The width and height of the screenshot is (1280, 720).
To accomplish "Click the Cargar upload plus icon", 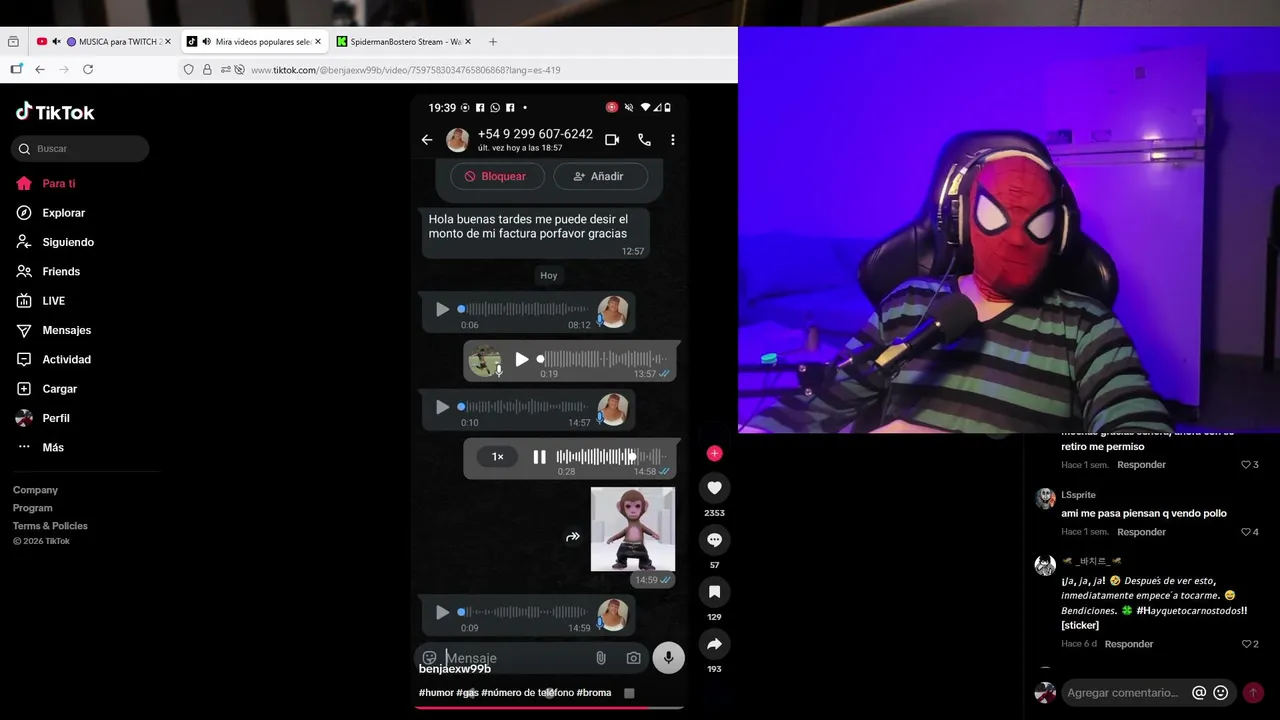I will coord(24,389).
